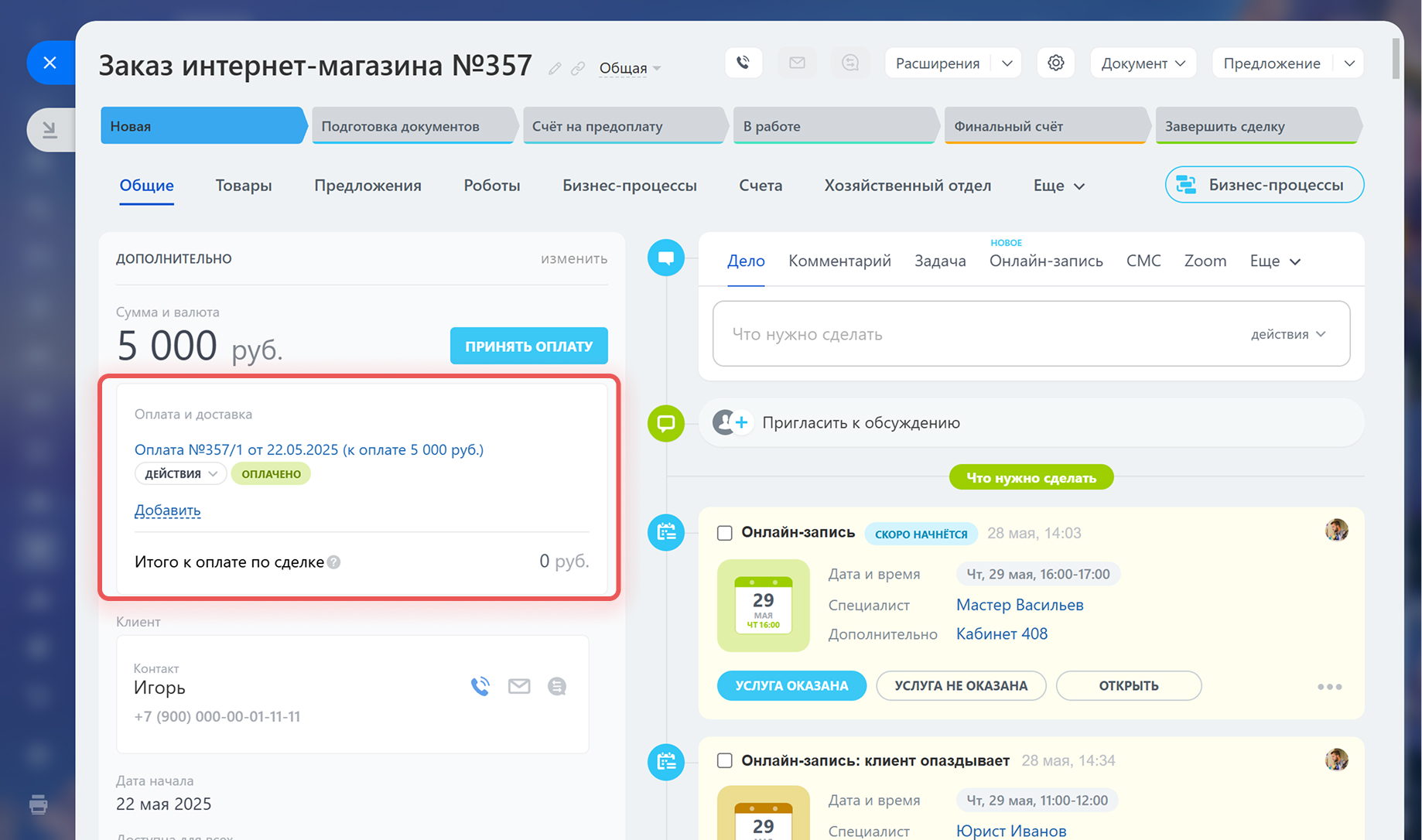Mark the service with УСЛУГА ОКАЗАНА
1422x840 pixels.
tap(791, 686)
